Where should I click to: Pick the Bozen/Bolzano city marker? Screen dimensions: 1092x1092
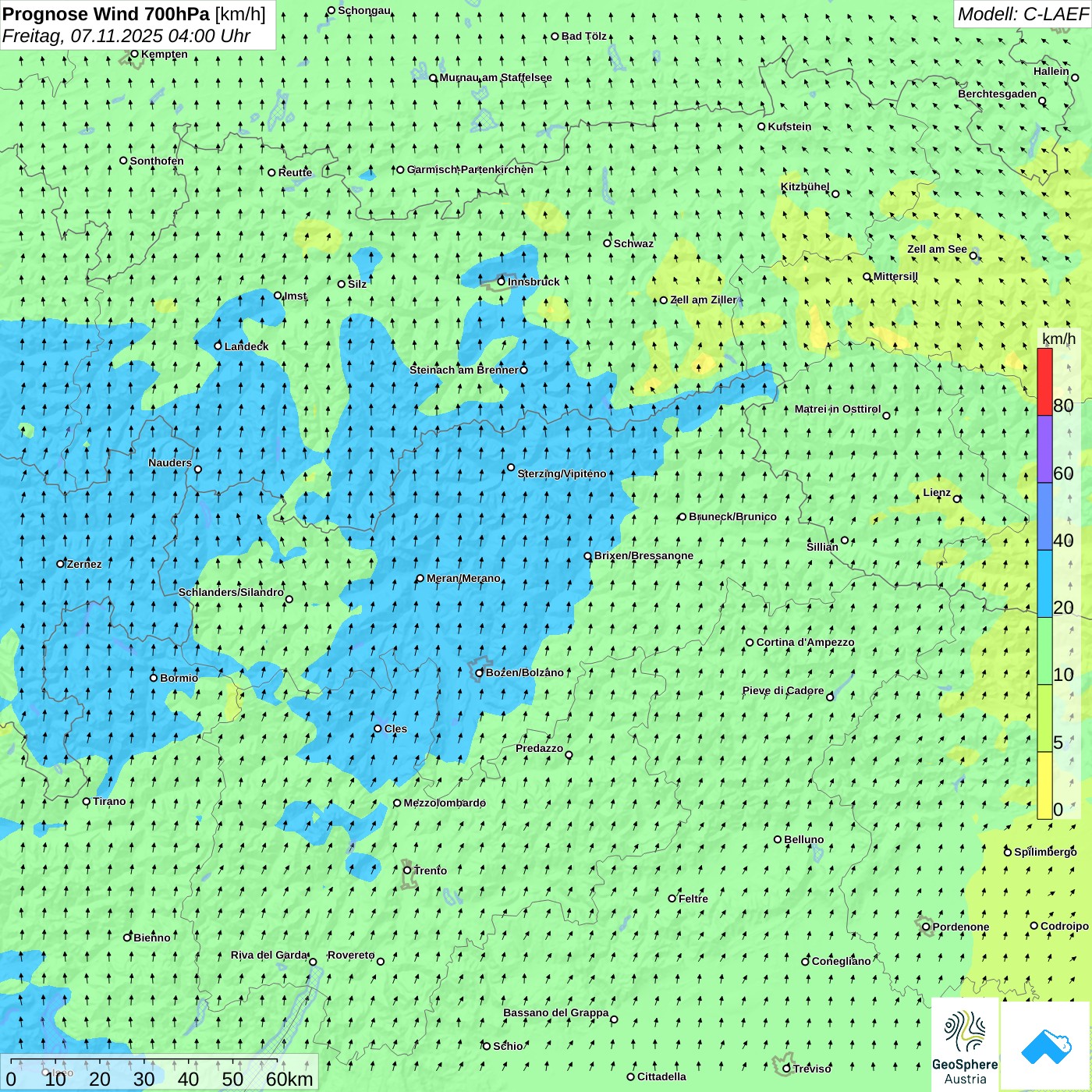coord(480,673)
